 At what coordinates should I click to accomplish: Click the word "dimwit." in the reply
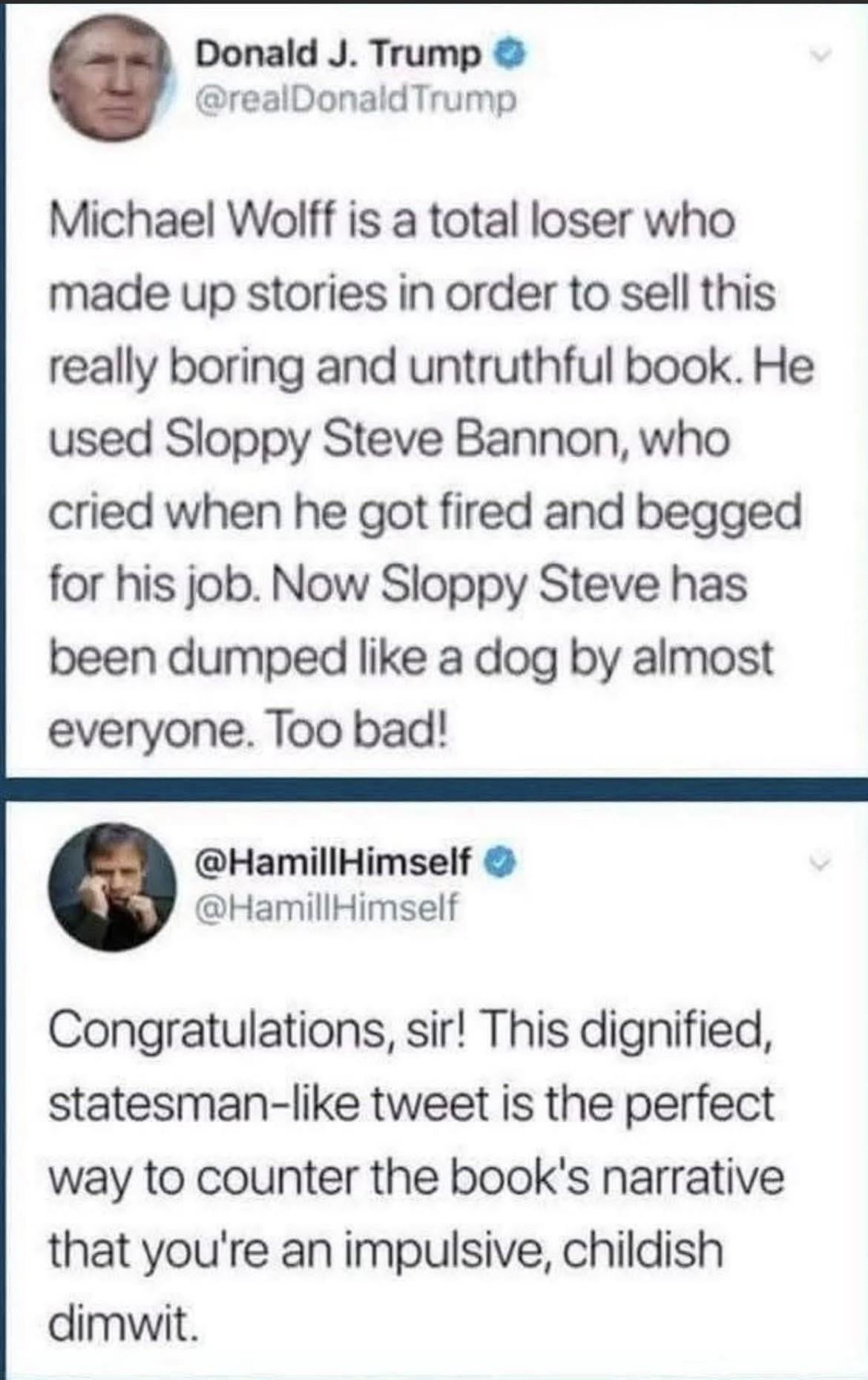(124, 1322)
